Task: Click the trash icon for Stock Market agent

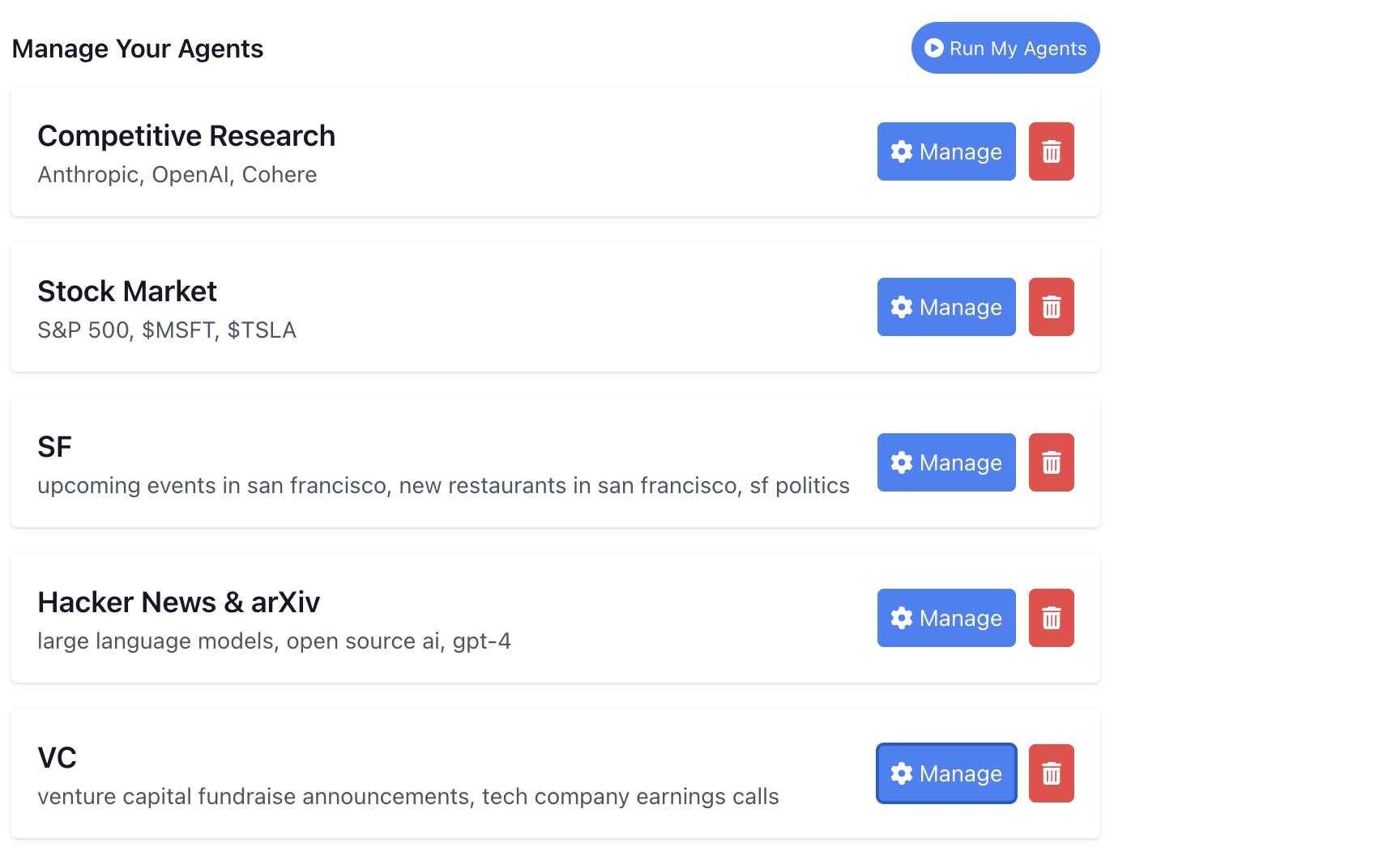Action: click(1051, 307)
